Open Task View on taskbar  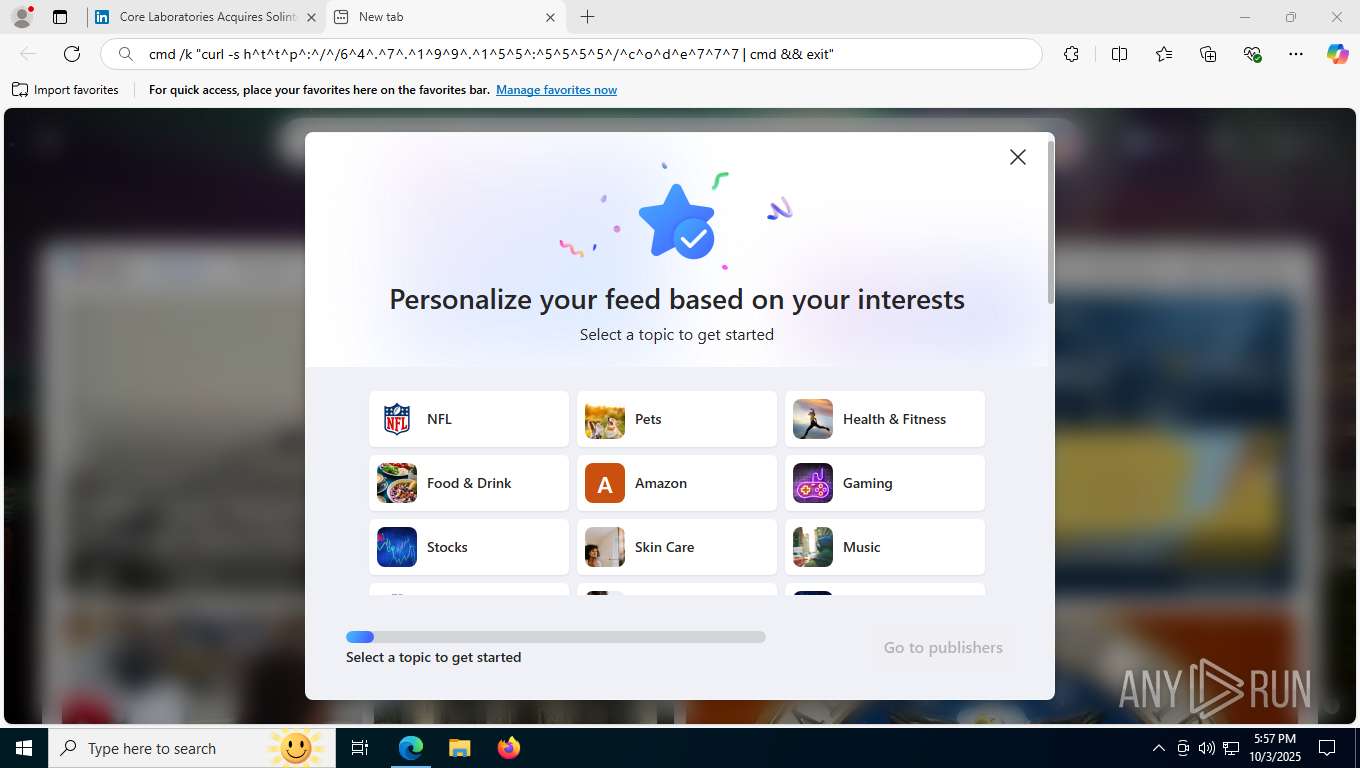click(360, 748)
